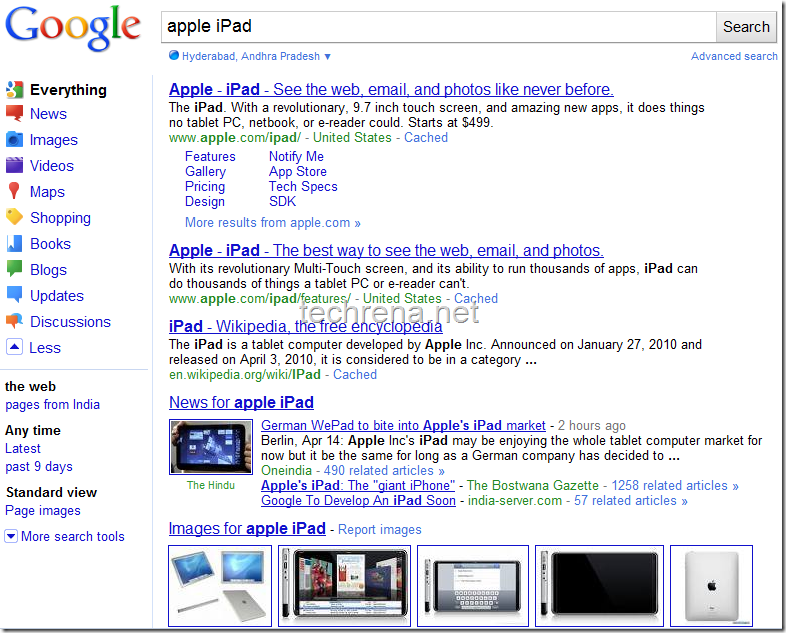Open first result Apple - iPad See the web
This screenshot has height=633, width=786.
point(391,89)
